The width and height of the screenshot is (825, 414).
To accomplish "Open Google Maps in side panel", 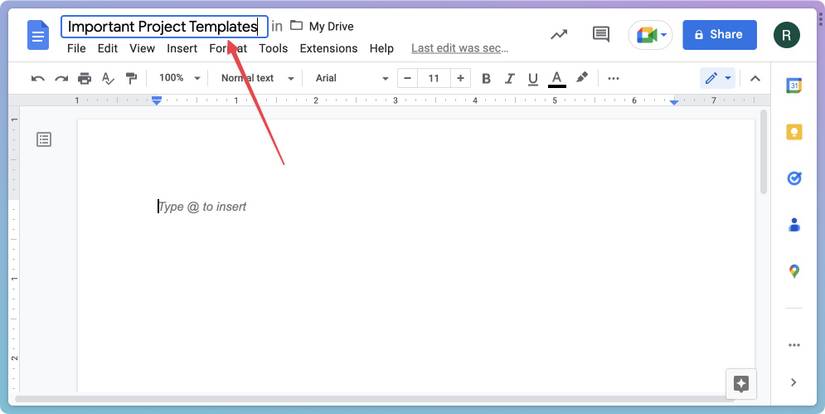I will pos(794,271).
